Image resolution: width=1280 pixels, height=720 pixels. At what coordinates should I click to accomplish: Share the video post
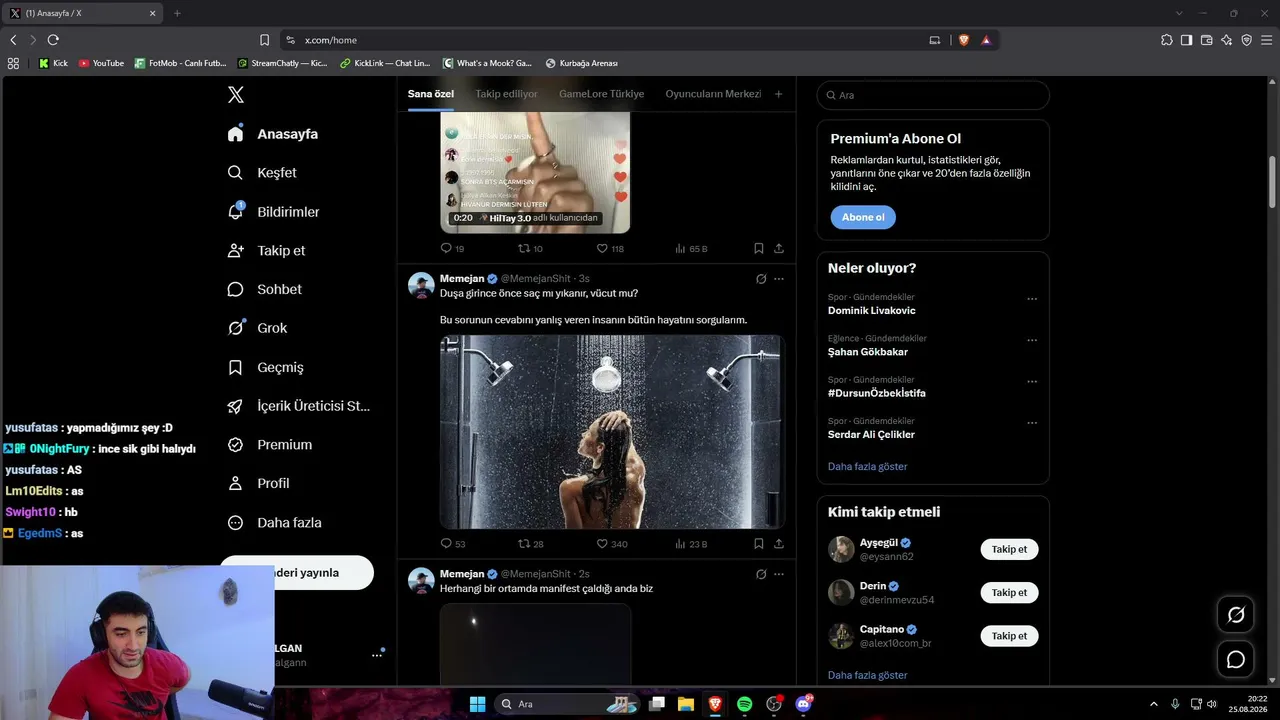(x=779, y=248)
